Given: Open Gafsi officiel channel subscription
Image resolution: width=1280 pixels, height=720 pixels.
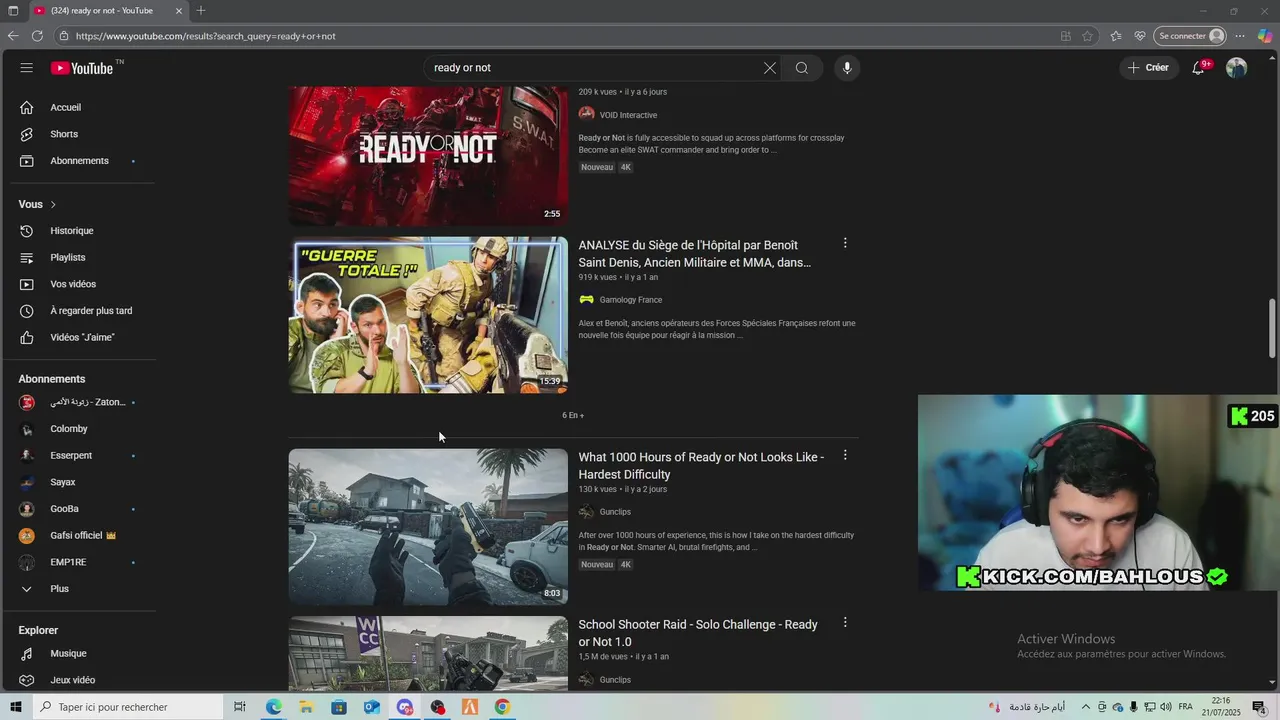Looking at the screenshot, I should point(78,535).
